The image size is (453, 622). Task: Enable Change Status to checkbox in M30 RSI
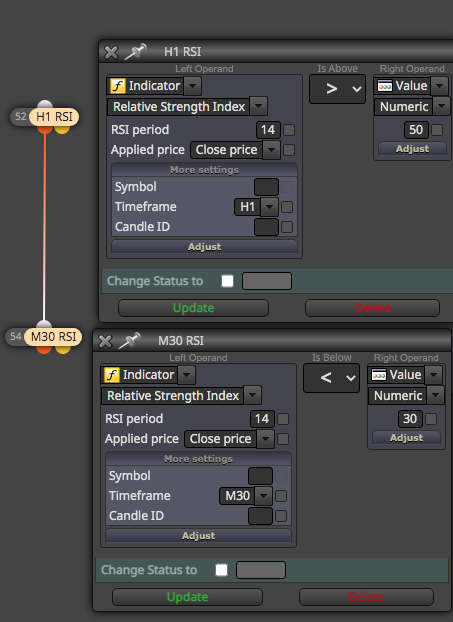[221, 570]
